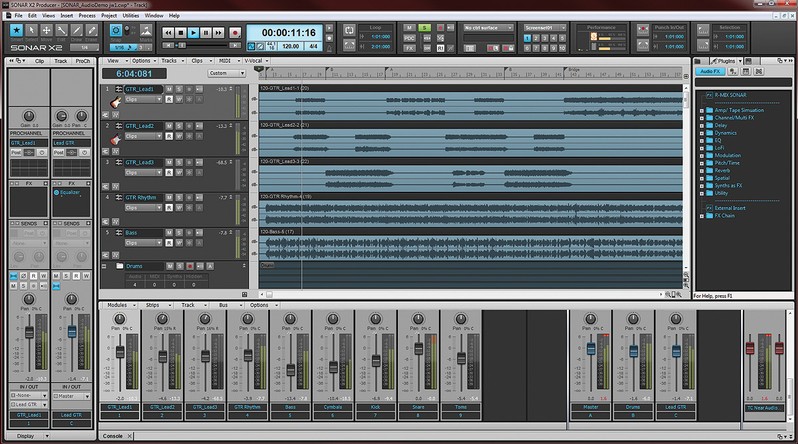This screenshot has width=798, height=444.
Task: Toggle the Snap to grid button
Action: pyautogui.click(x=116, y=31)
